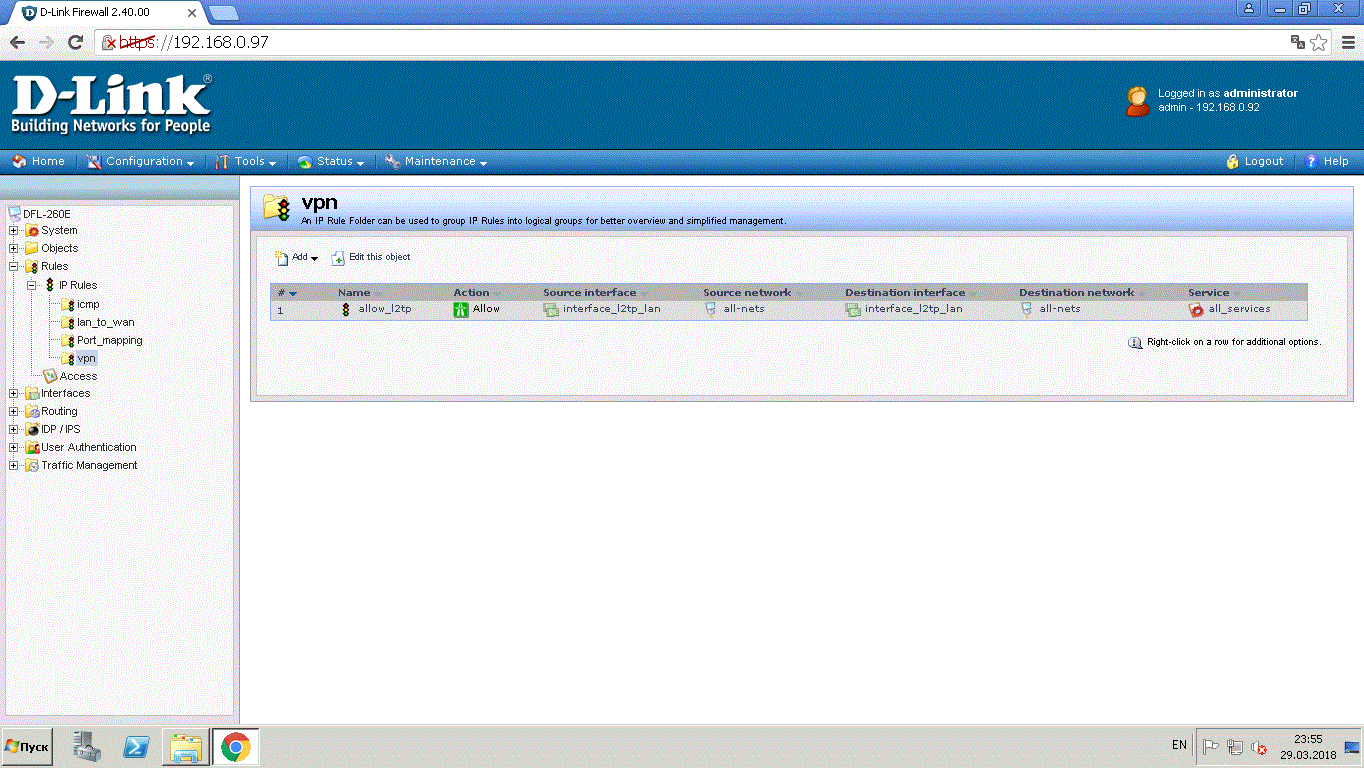Select the vpn rule folder in tree

pyautogui.click(x=86, y=358)
